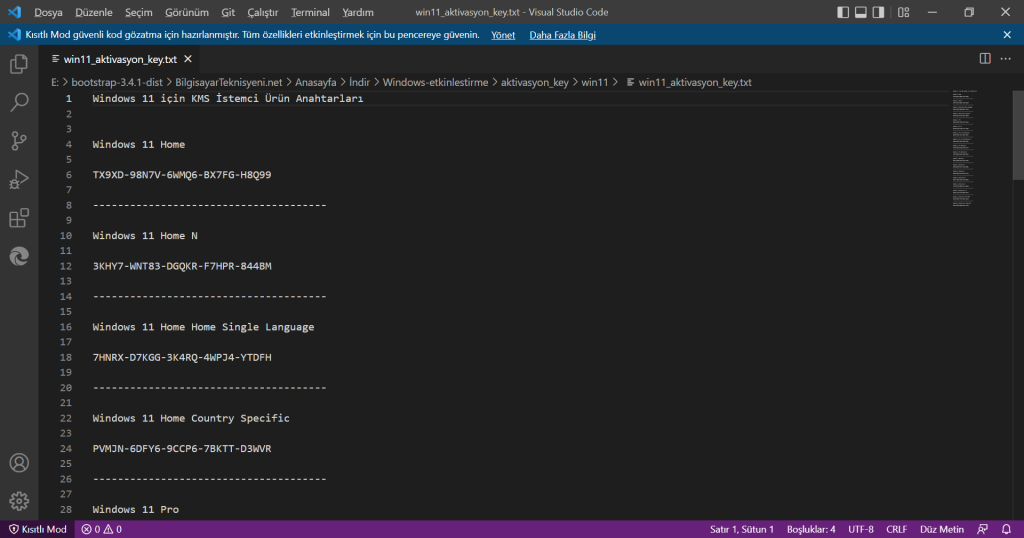Click the key TX9XD-98N7V-6WMQ6-BX7FG-H8Q99
The height and width of the screenshot is (538, 1024).
(182, 175)
